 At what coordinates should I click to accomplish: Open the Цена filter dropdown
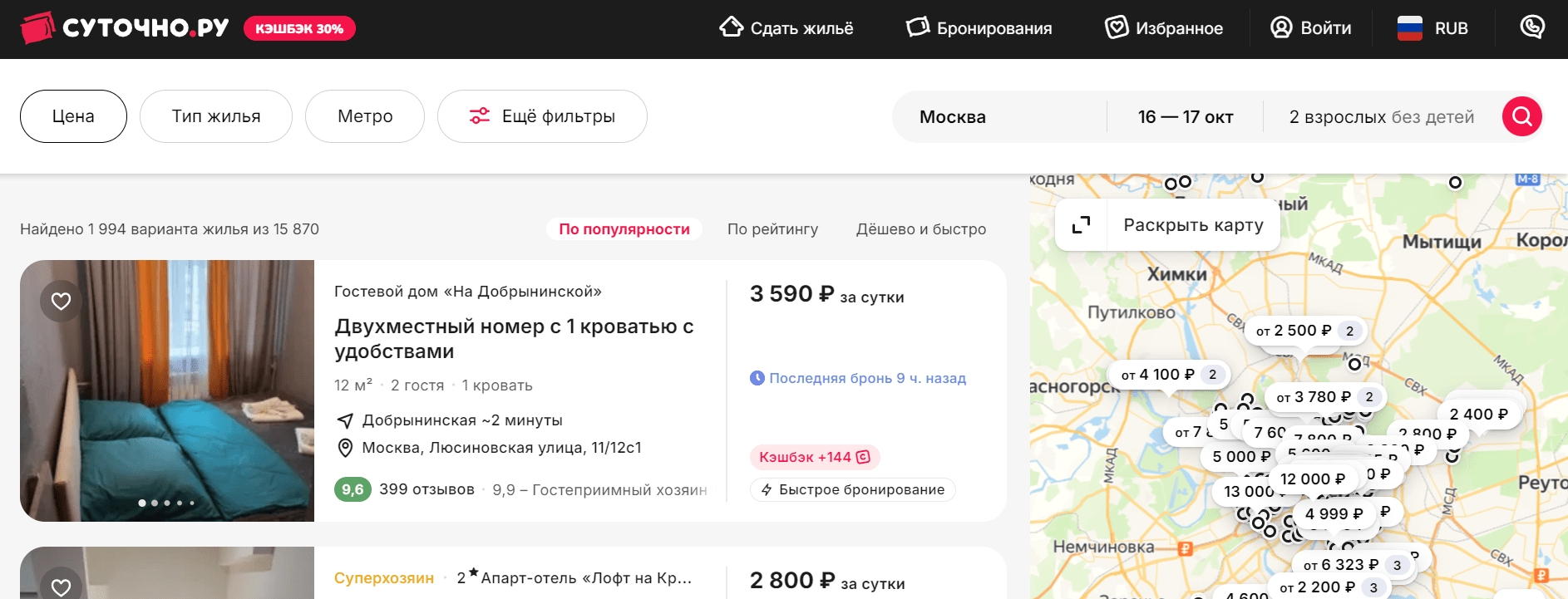(73, 116)
